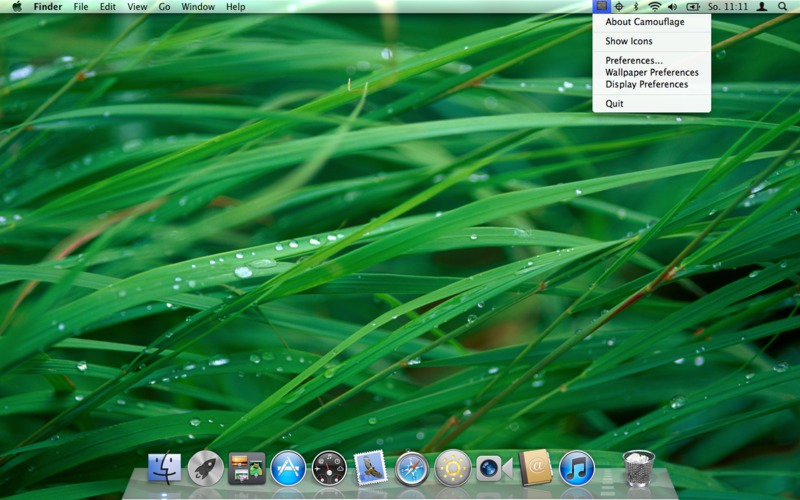Open the Help menu
800x500 pixels.
[236, 7]
